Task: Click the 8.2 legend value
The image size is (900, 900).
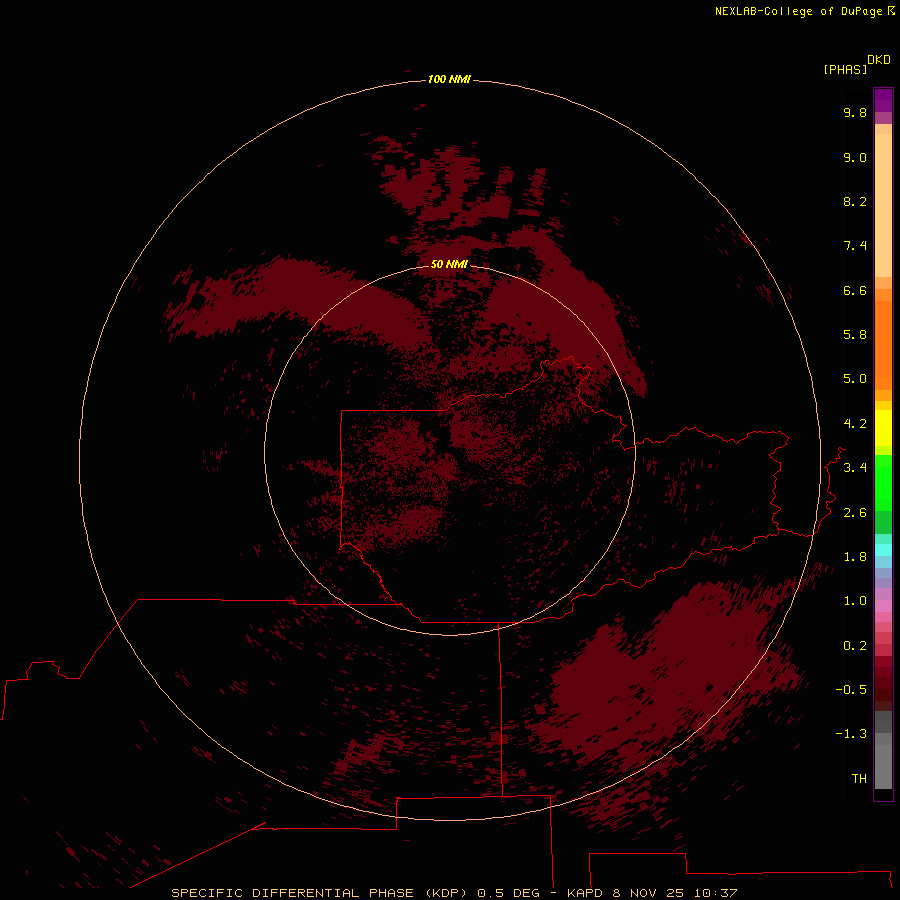Action: click(x=855, y=201)
